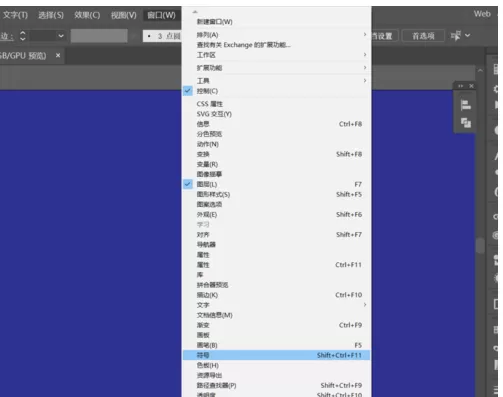The image size is (503, 397).
Task: Open the 色板(H) panel
Action: tap(277, 365)
